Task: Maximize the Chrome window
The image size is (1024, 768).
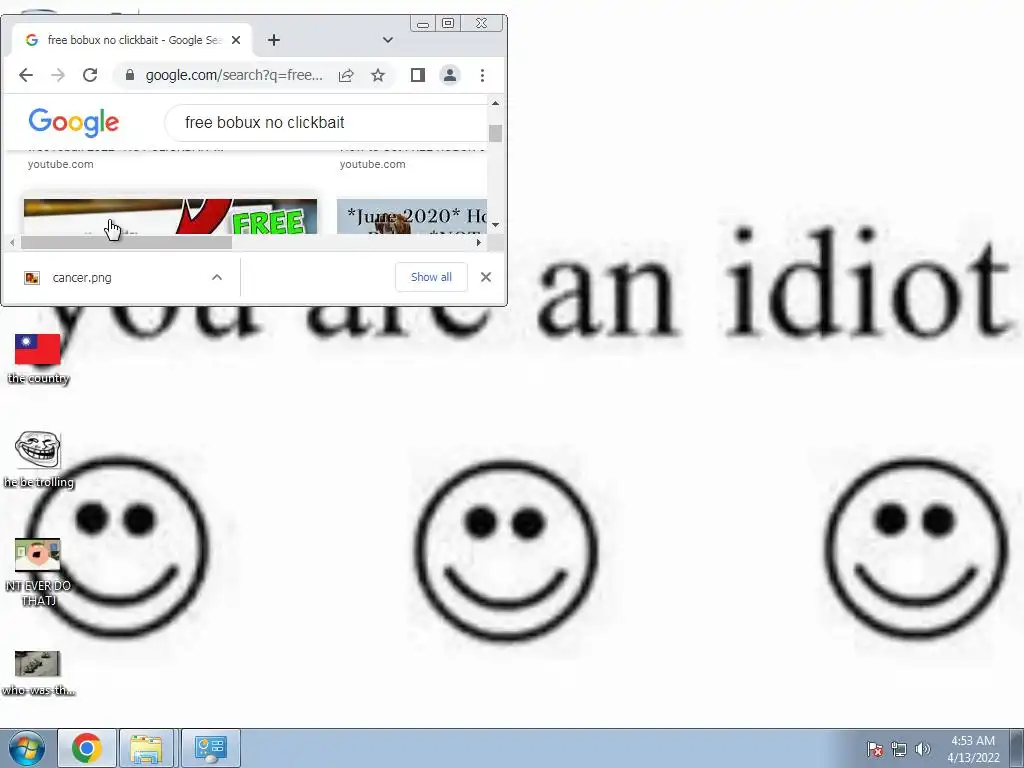Action: point(448,24)
